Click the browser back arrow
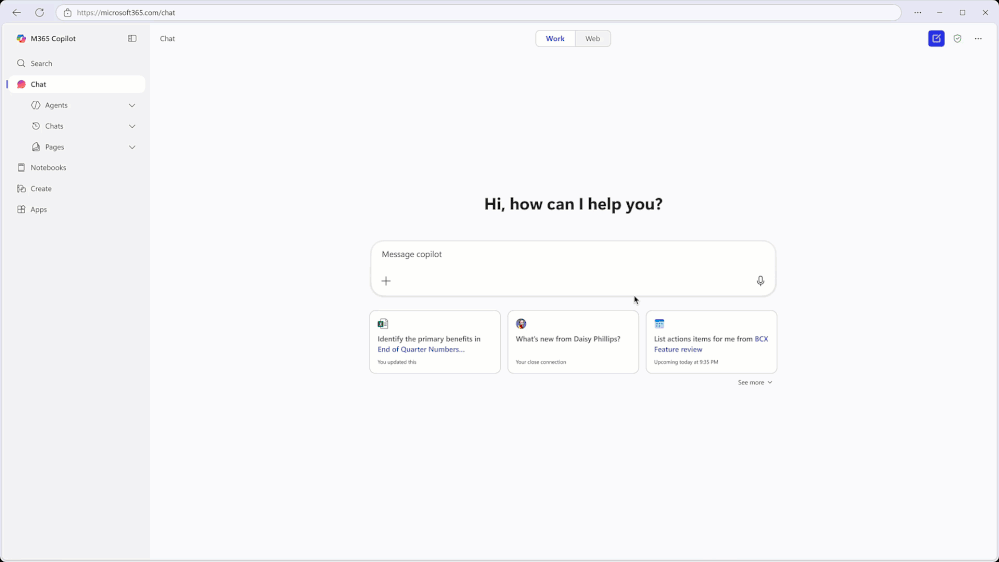Screen dimensions: 999x562 point(17,12)
